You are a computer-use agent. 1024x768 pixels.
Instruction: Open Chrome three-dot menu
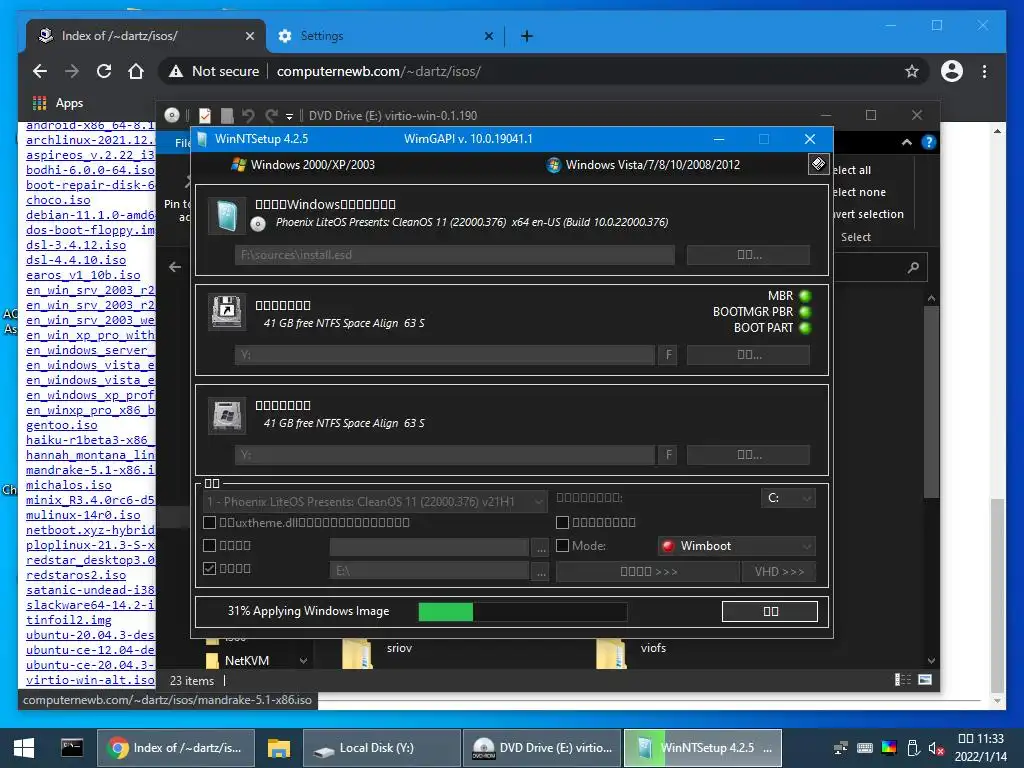point(984,71)
